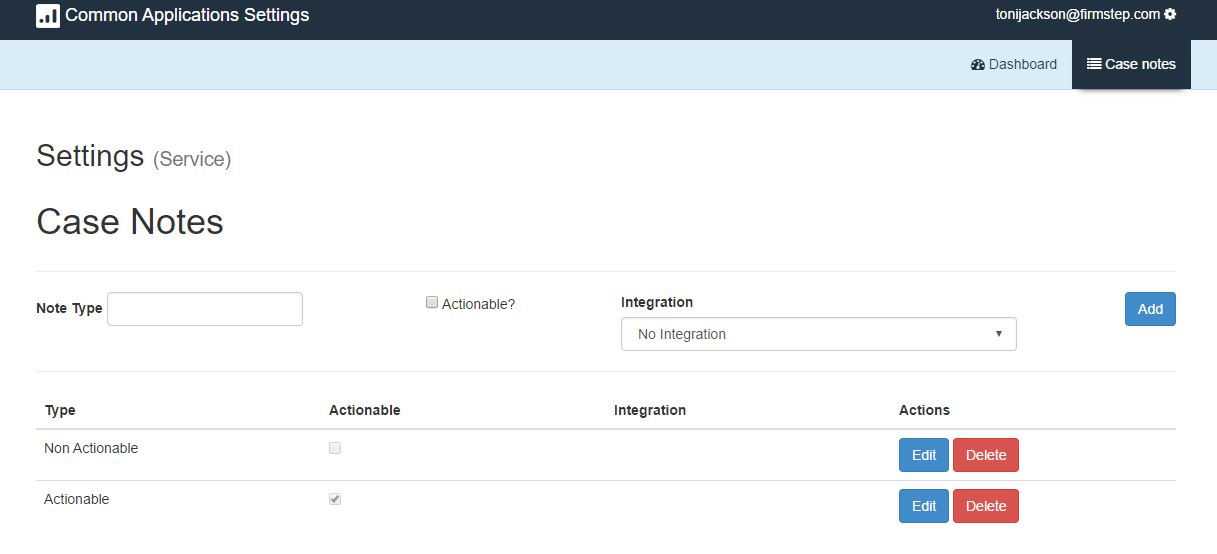This screenshot has height=554, width=1217.
Task: Click the Integration label above the dropdown
Action: coord(657,302)
